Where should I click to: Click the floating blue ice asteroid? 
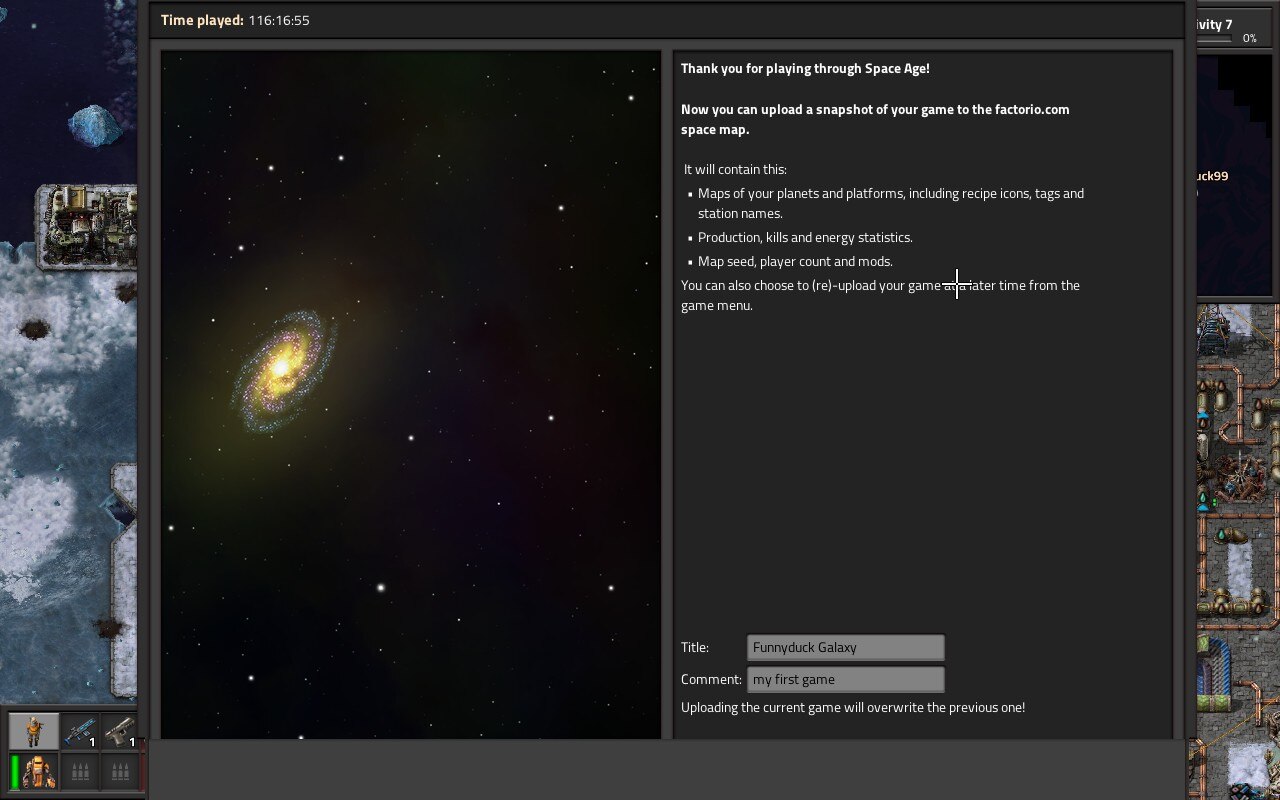95,124
